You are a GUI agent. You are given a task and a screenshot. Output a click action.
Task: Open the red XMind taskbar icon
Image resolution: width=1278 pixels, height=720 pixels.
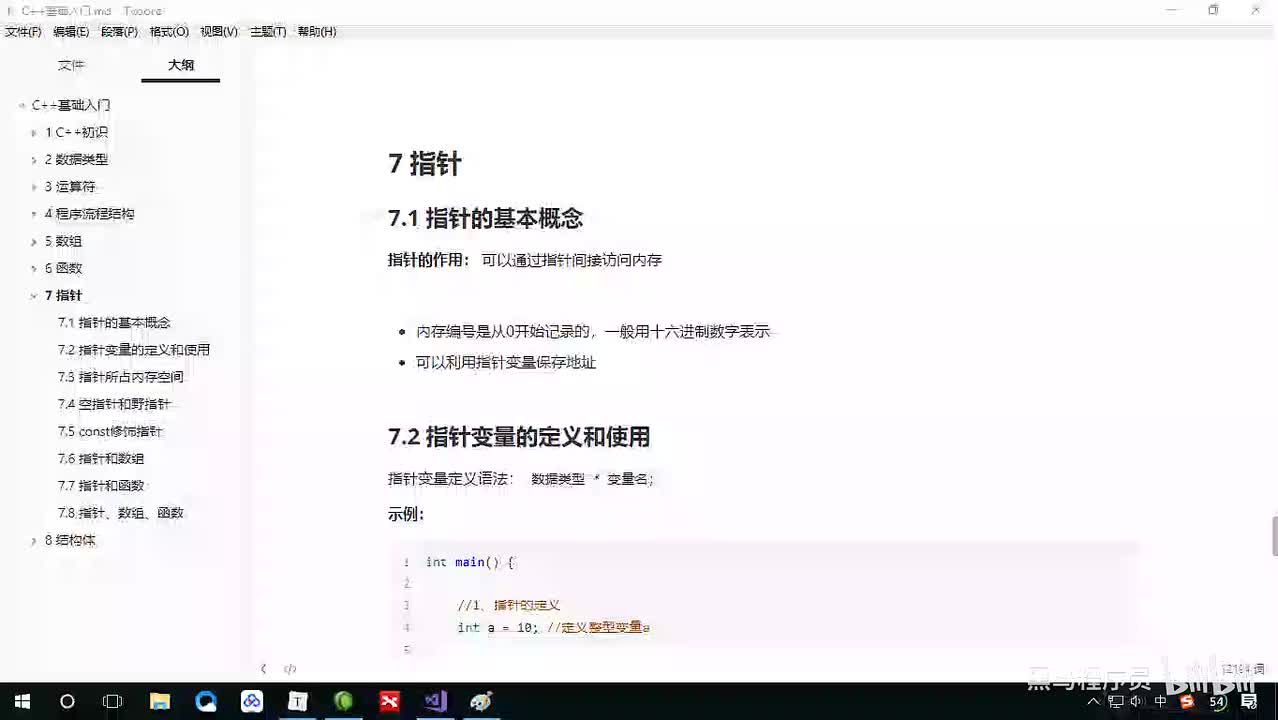pos(390,702)
